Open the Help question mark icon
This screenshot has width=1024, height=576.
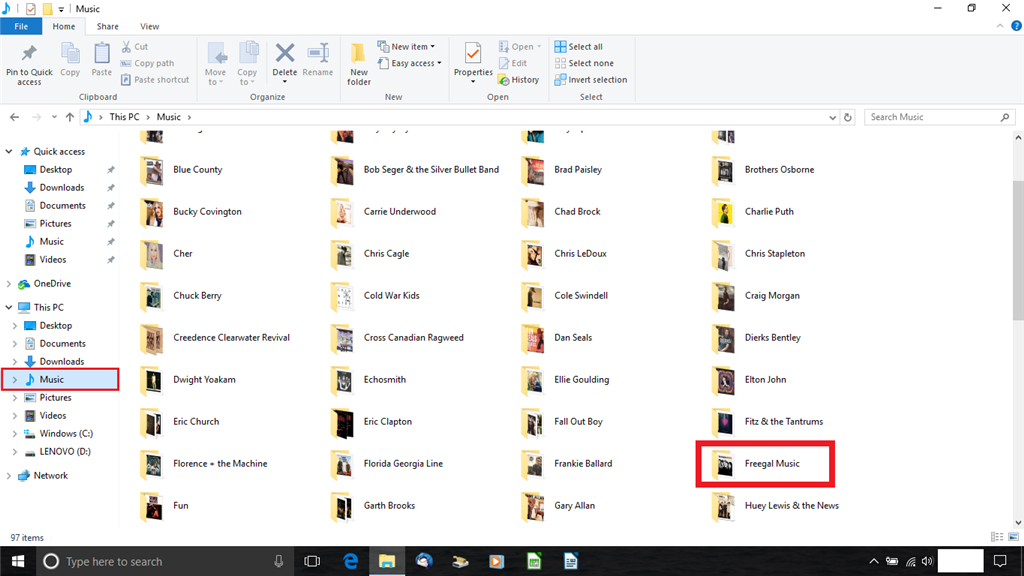click(x=1016, y=26)
